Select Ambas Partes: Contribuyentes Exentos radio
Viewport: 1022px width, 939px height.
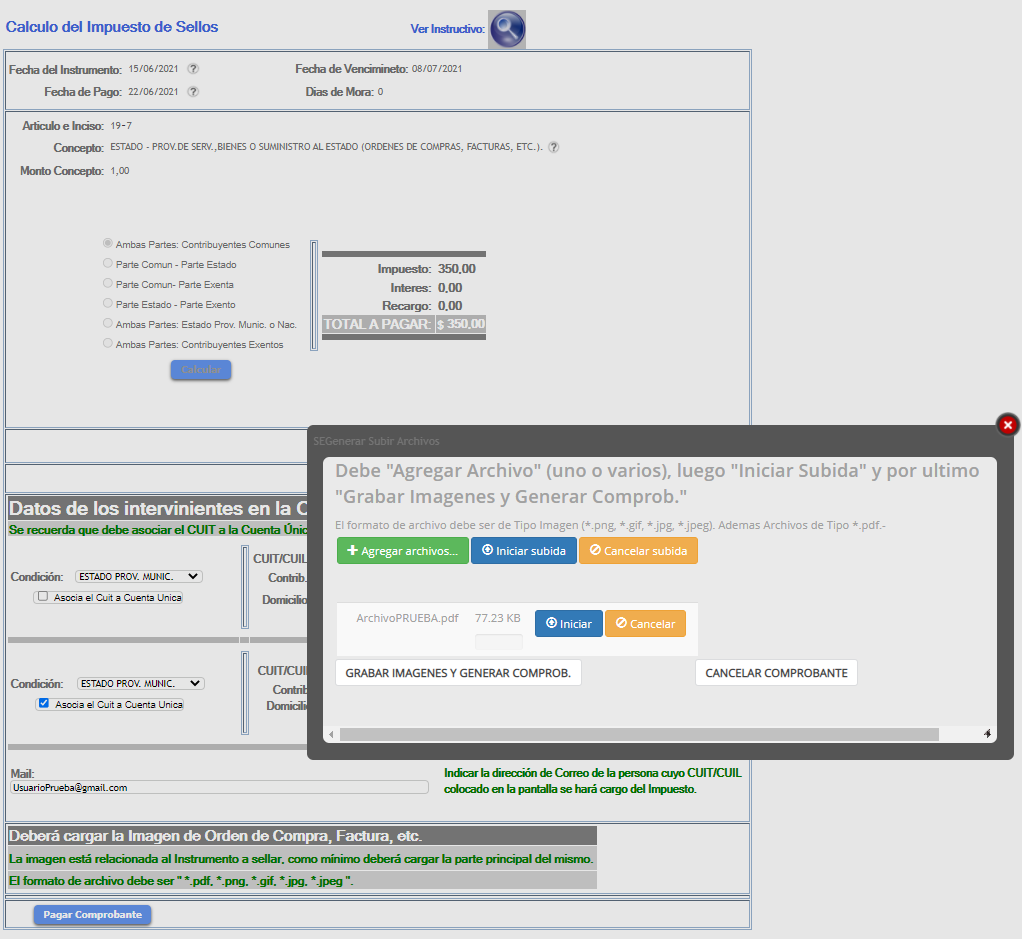tap(108, 343)
